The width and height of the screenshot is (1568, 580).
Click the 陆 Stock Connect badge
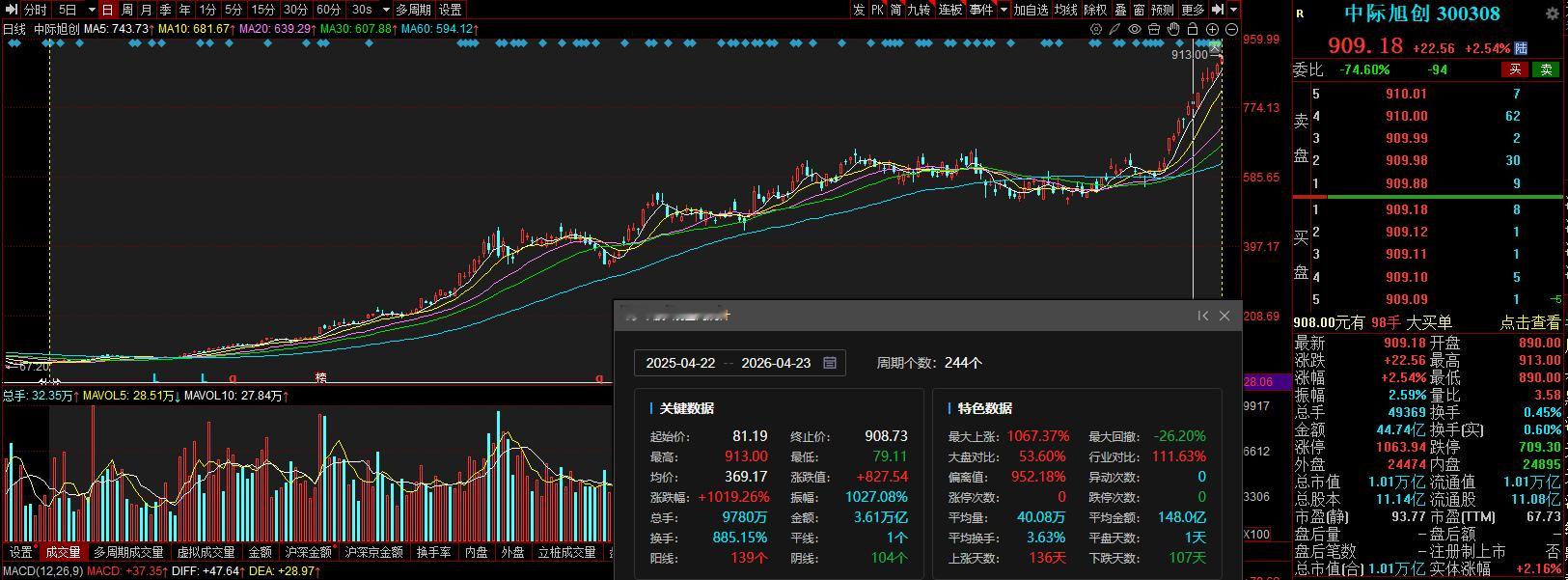[1522, 47]
